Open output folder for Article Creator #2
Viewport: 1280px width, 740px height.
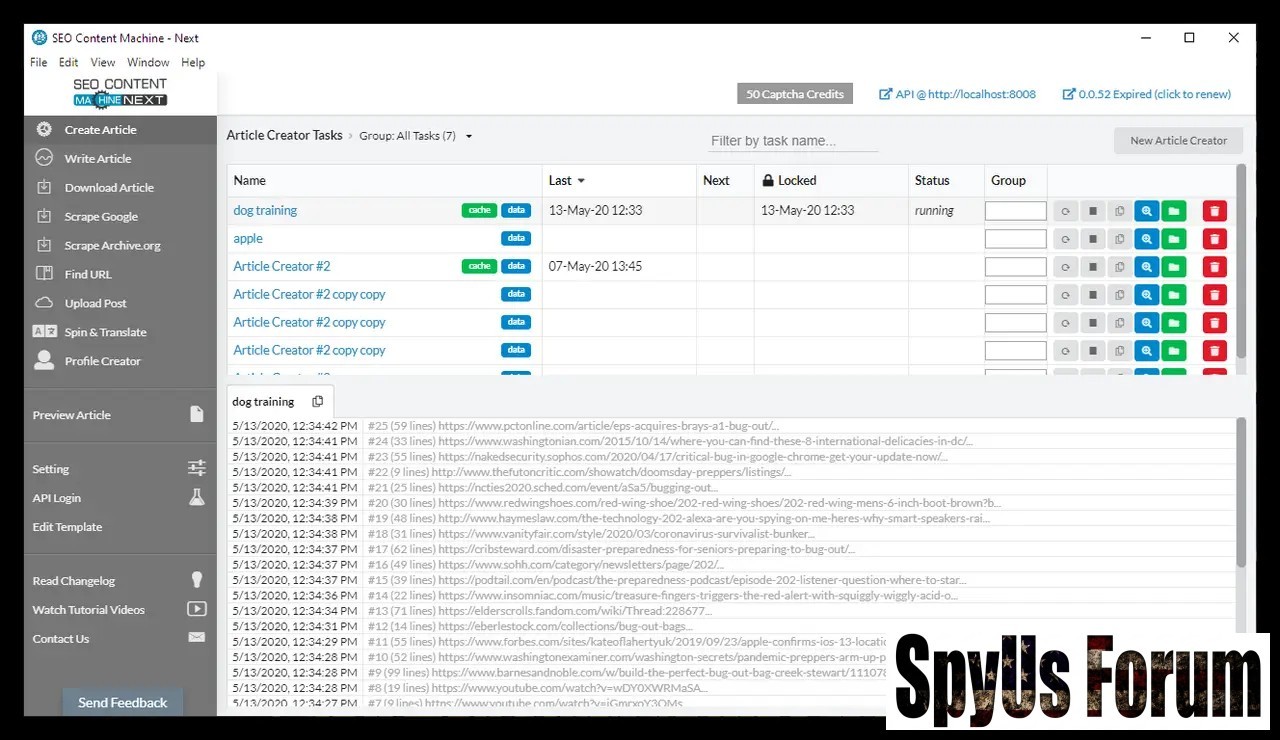(1173, 267)
